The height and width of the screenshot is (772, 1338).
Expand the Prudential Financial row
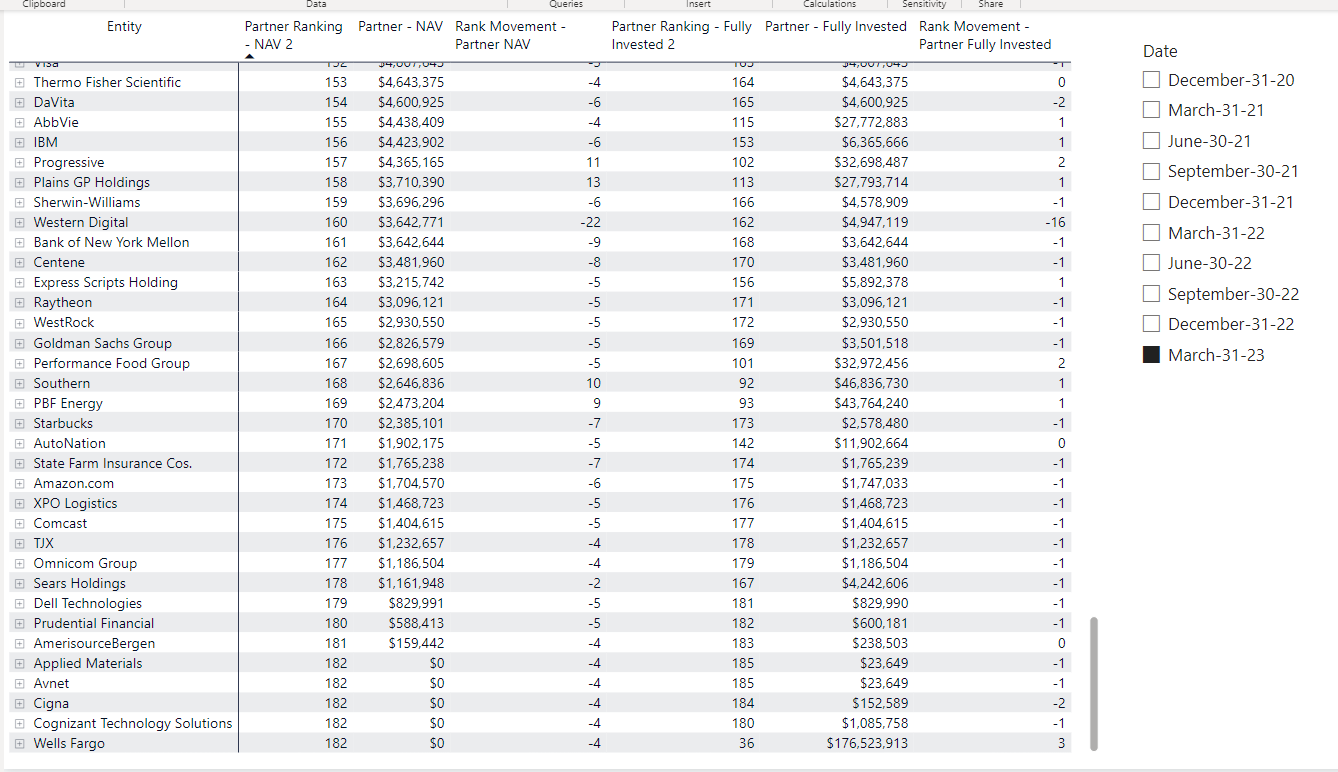(19, 623)
